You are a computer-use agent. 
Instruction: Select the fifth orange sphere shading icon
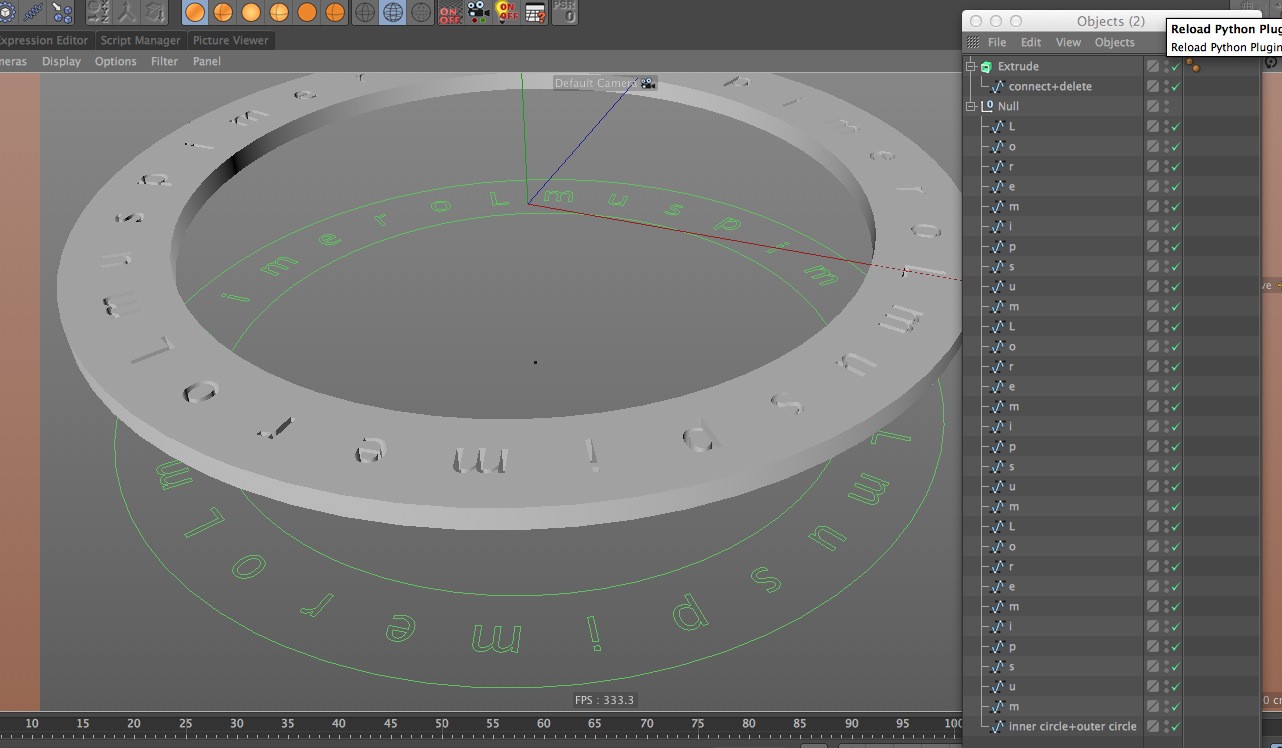[307, 12]
